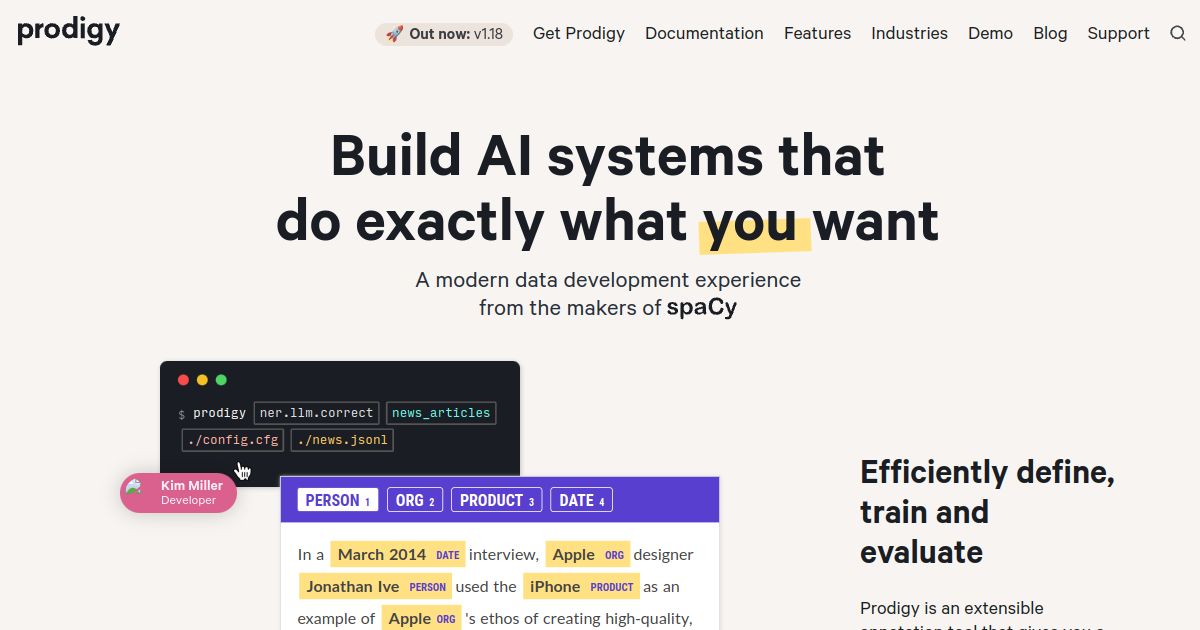Click the Prodigy logo

(x=68, y=32)
